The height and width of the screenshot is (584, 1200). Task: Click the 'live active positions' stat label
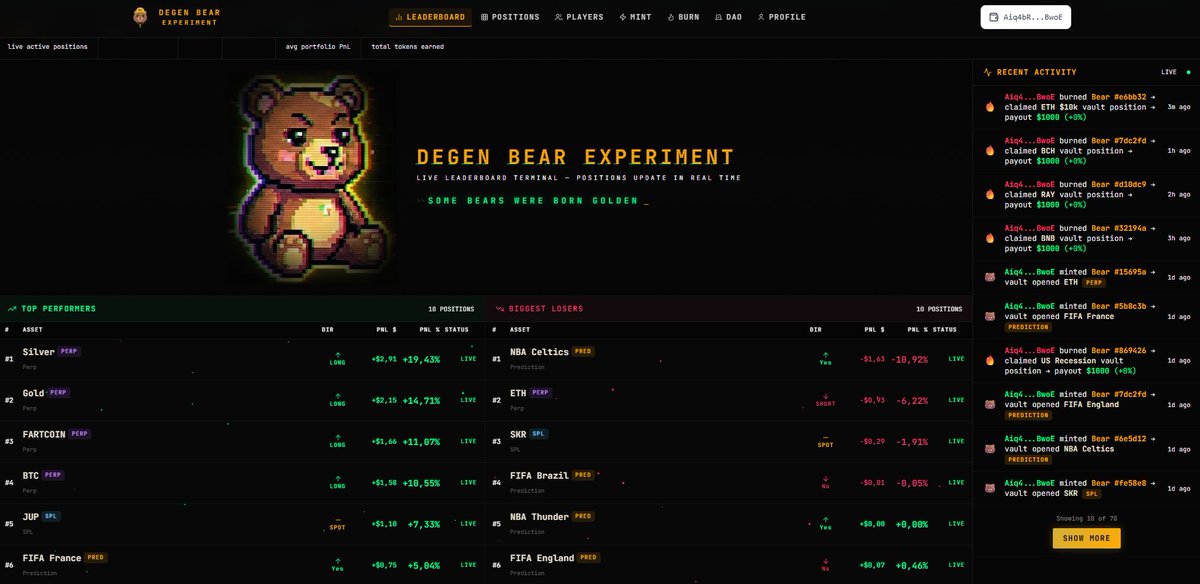(x=47, y=47)
